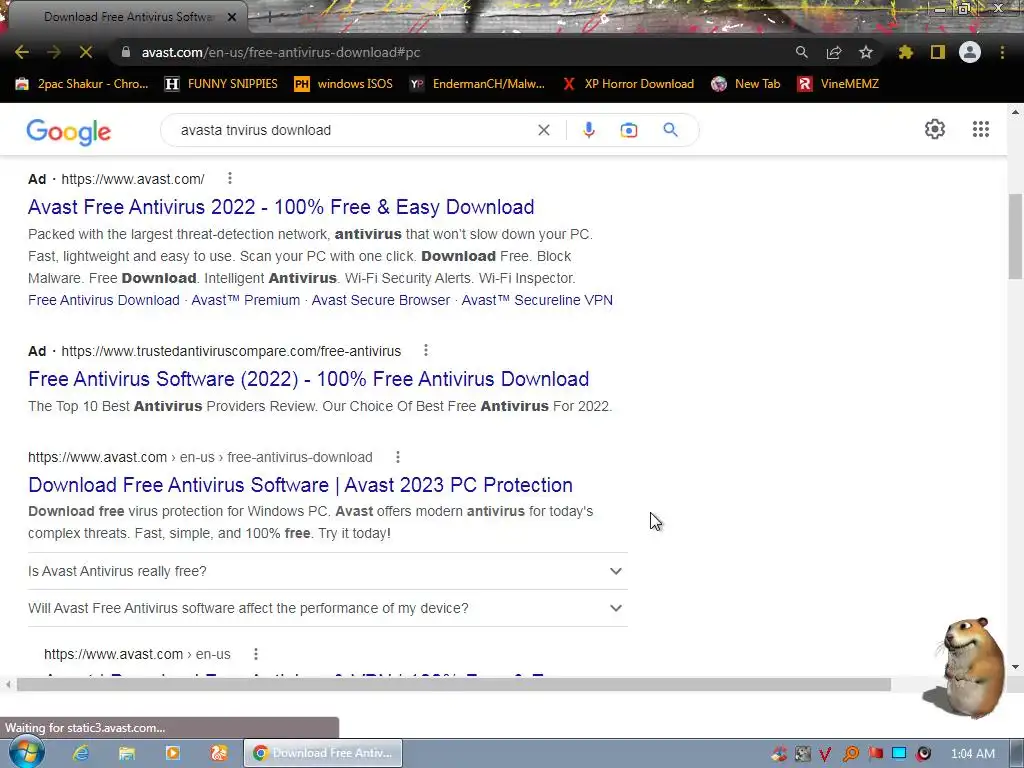The height and width of the screenshot is (768, 1024).
Task: Open the EndermanCH/Malw... bookmark
Action: 477,84
